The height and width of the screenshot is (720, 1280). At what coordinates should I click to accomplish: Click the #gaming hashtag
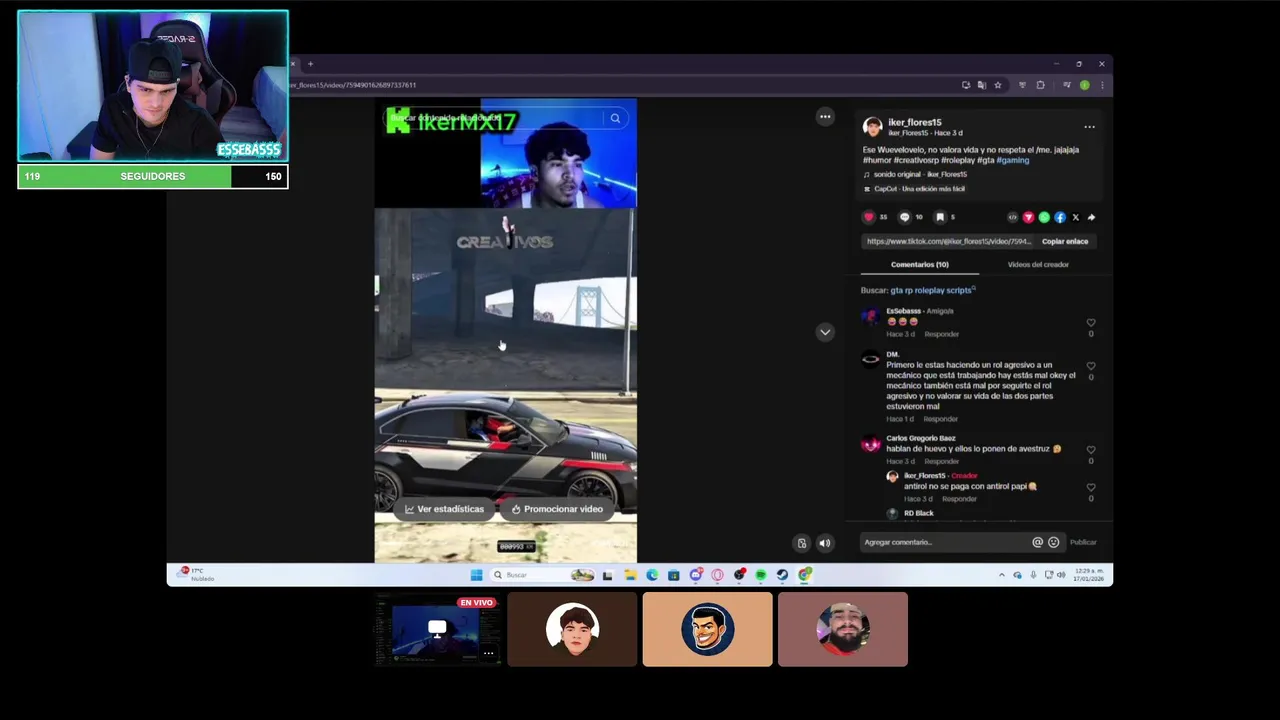[x=1012, y=160]
